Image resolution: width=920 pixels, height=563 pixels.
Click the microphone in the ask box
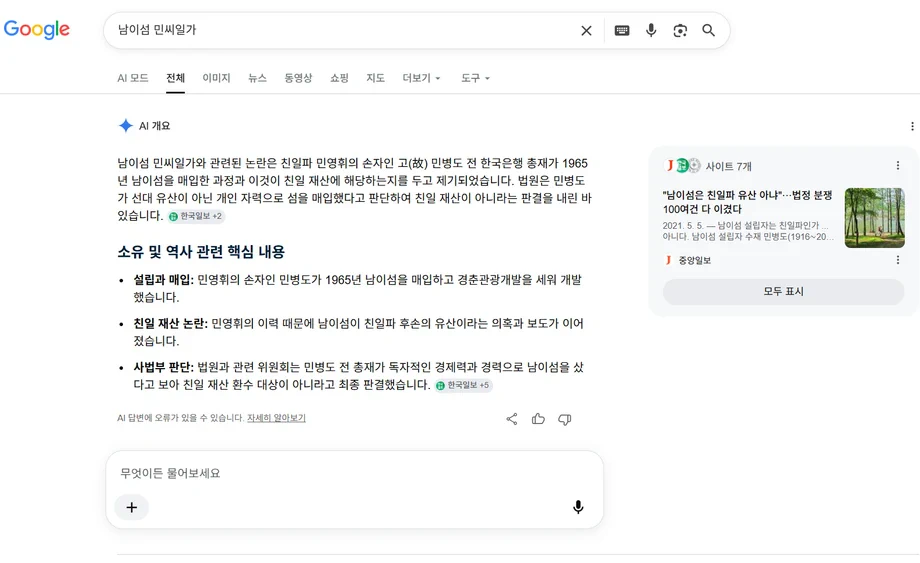coord(578,507)
